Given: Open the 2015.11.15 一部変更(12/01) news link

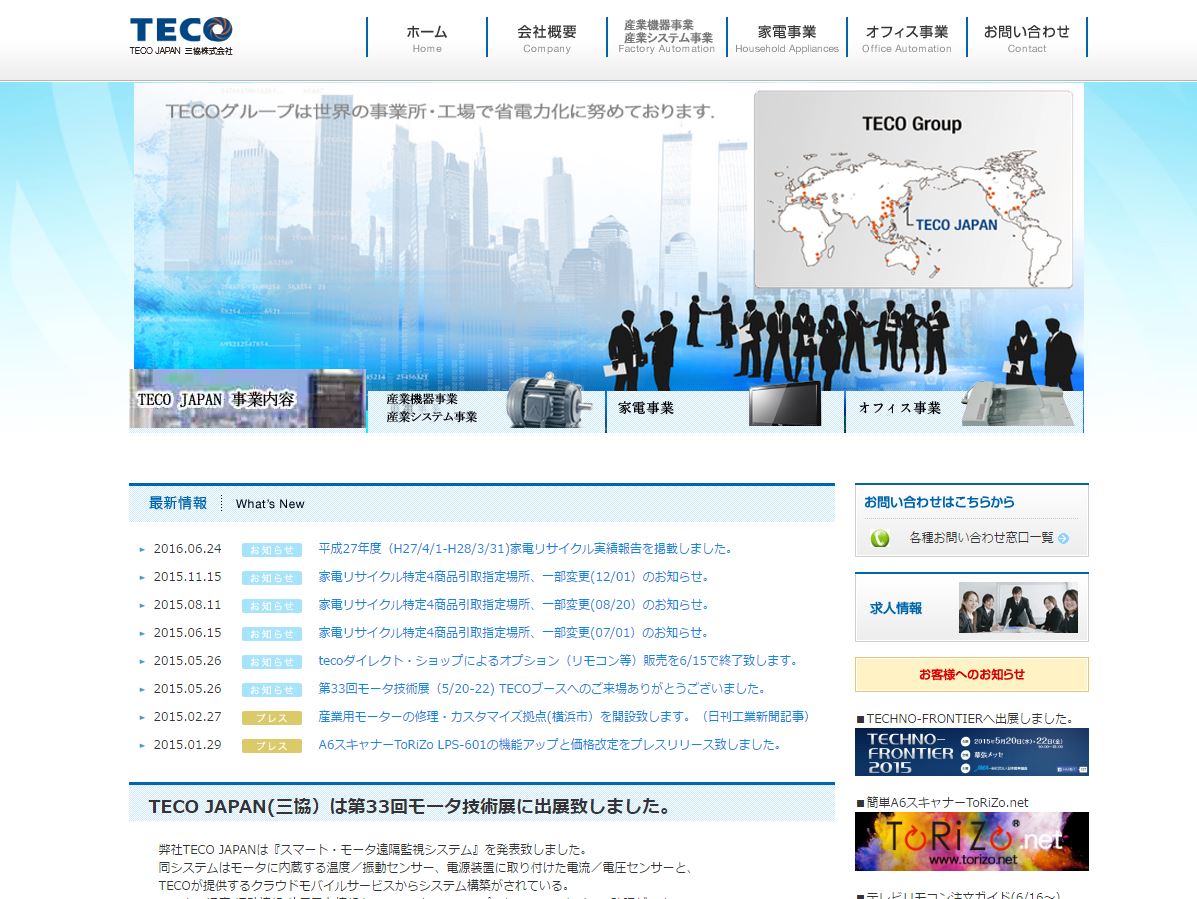Looking at the screenshot, I should [515, 577].
